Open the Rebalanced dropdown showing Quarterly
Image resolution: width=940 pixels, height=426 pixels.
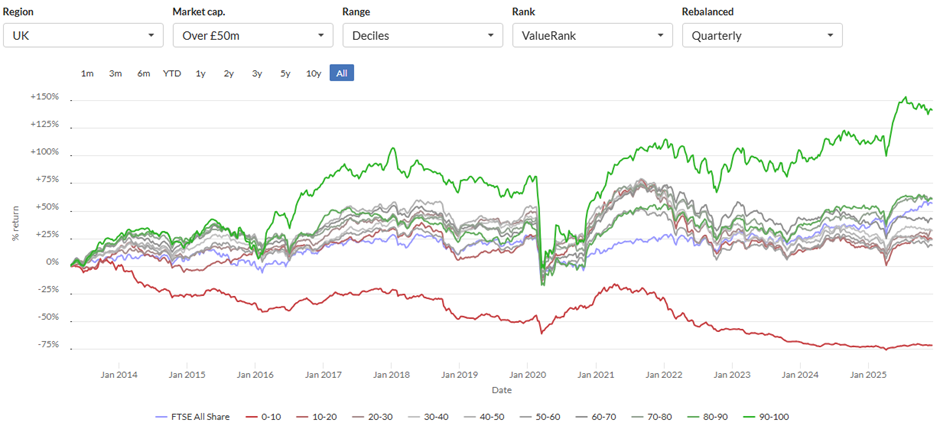(x=762, y=35)
